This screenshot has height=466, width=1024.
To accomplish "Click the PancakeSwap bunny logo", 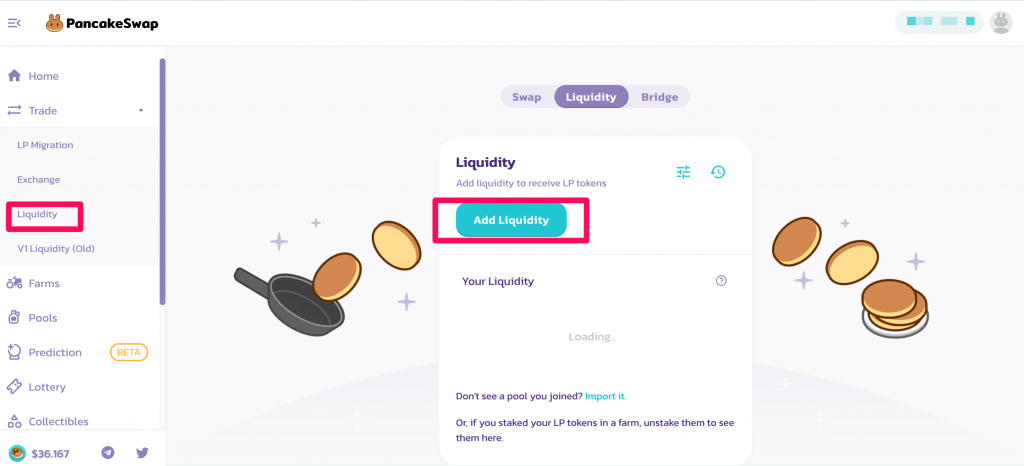I will click(x=54, y=23).
